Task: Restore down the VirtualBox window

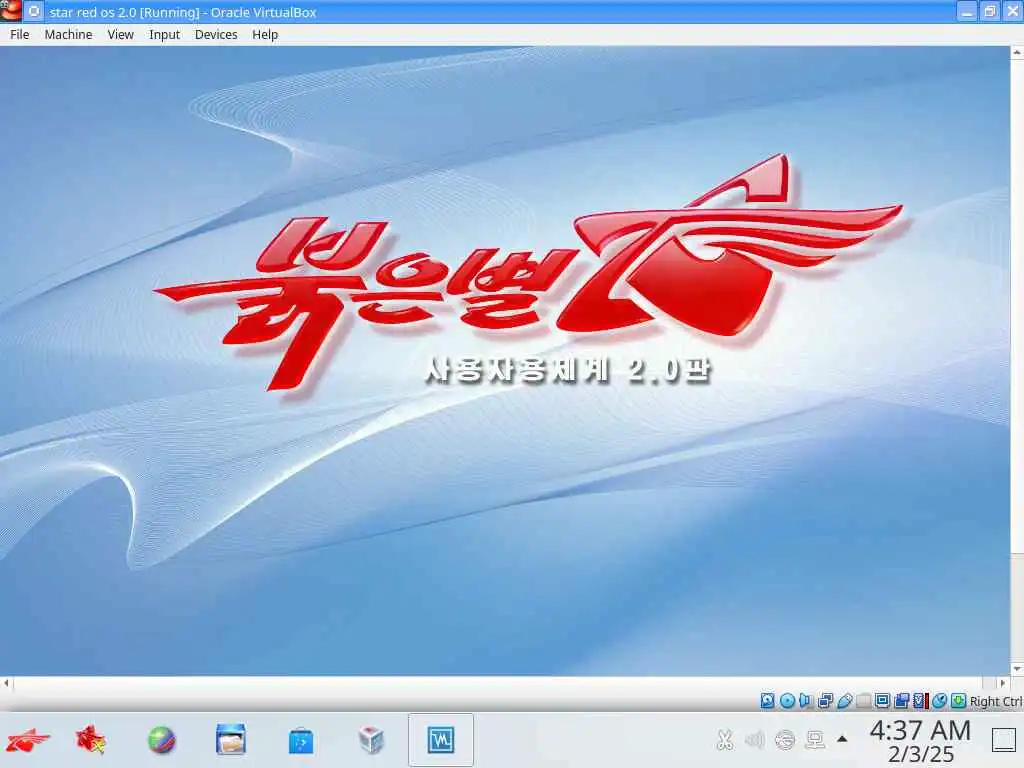Action: click(990, 12)
